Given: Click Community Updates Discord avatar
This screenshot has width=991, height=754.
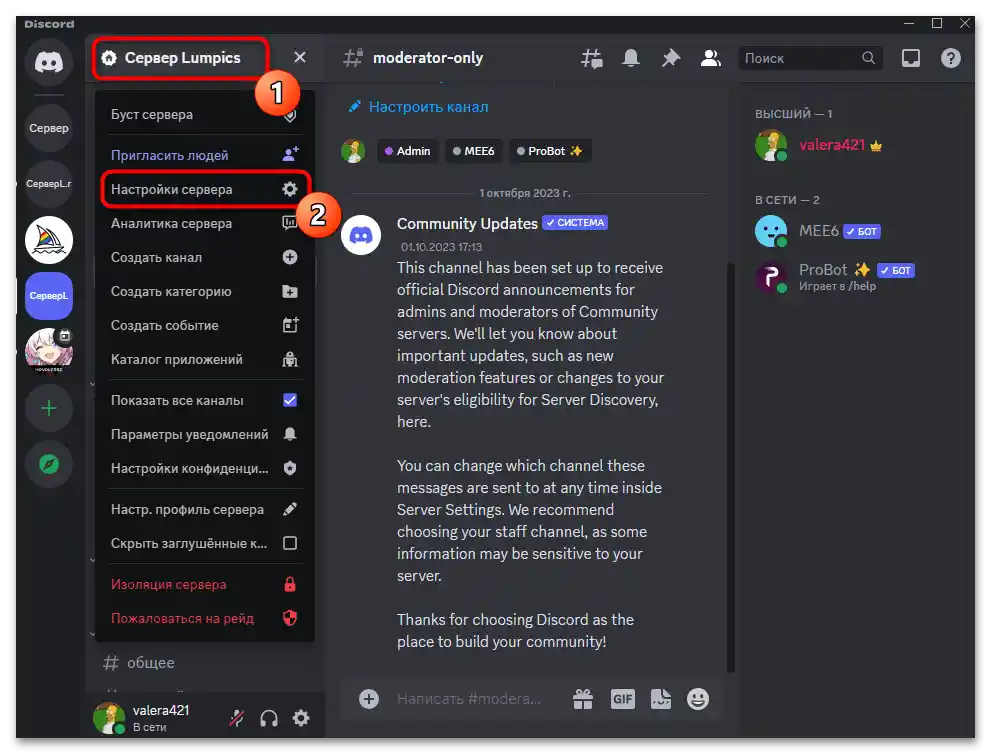Looking at the screenshot, I should [x=361, y=235].
